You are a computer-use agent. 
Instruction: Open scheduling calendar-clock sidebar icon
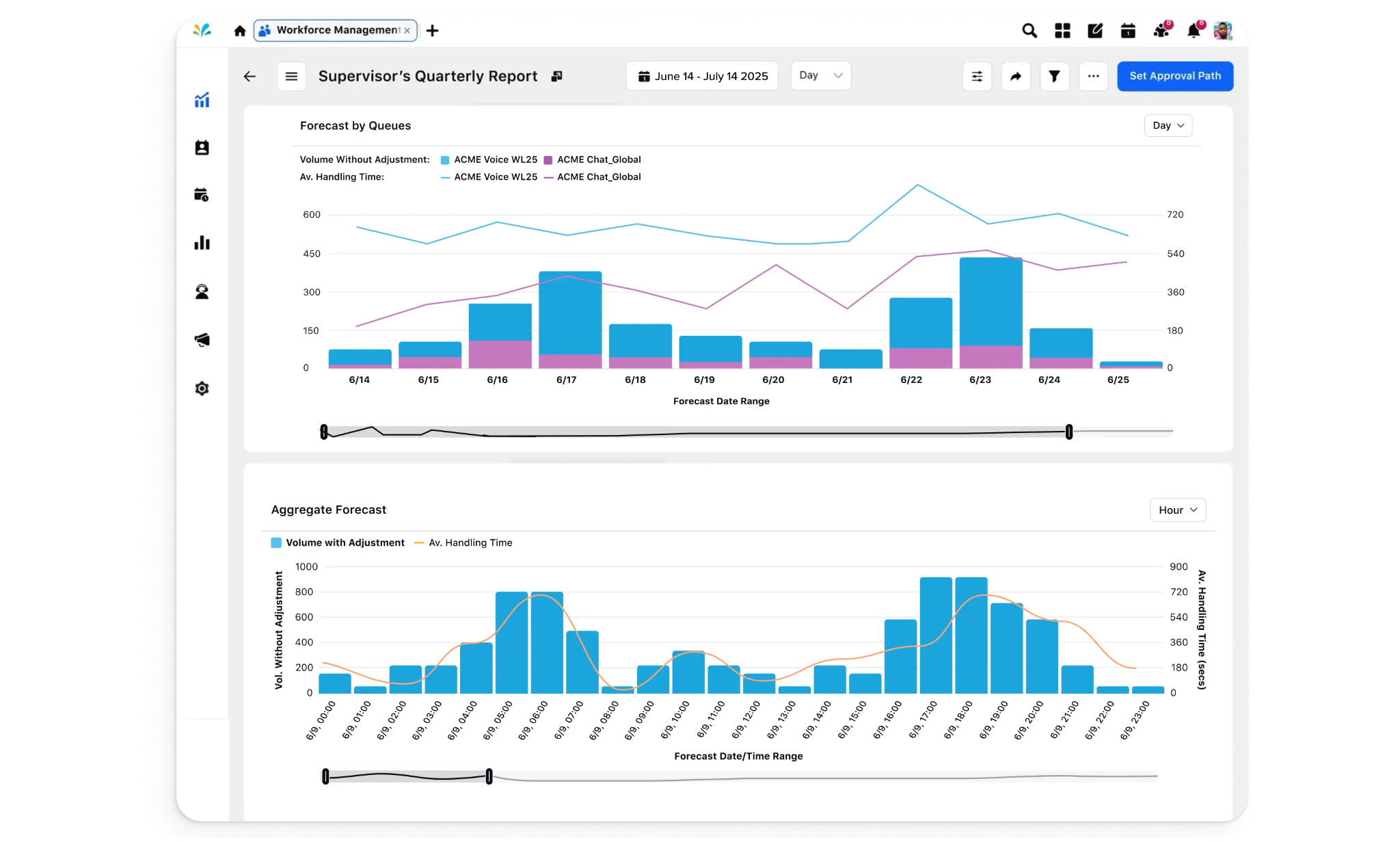[202, 195]
